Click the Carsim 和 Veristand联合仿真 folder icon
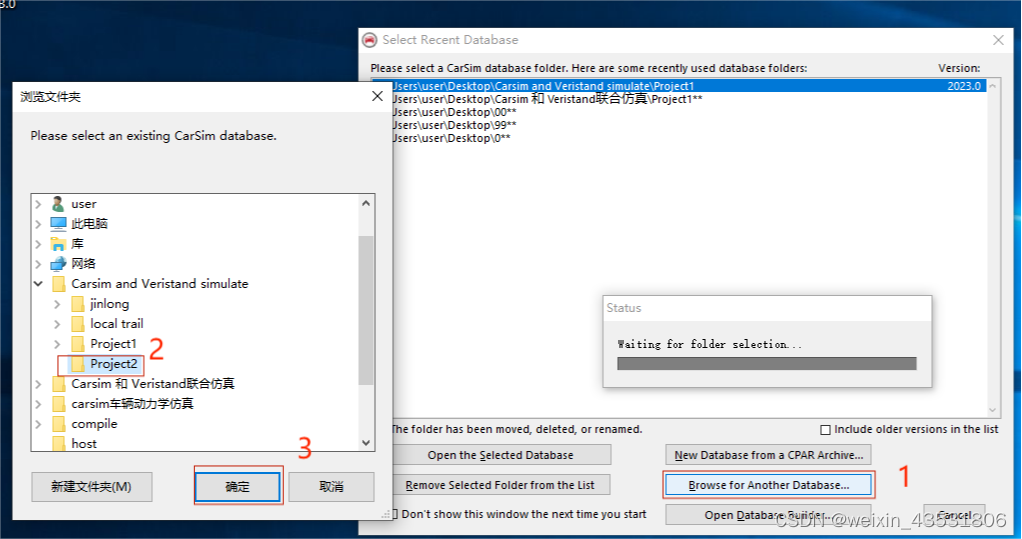The height and width of the screenshot is (539, 1022). click(x=59, y=384)
